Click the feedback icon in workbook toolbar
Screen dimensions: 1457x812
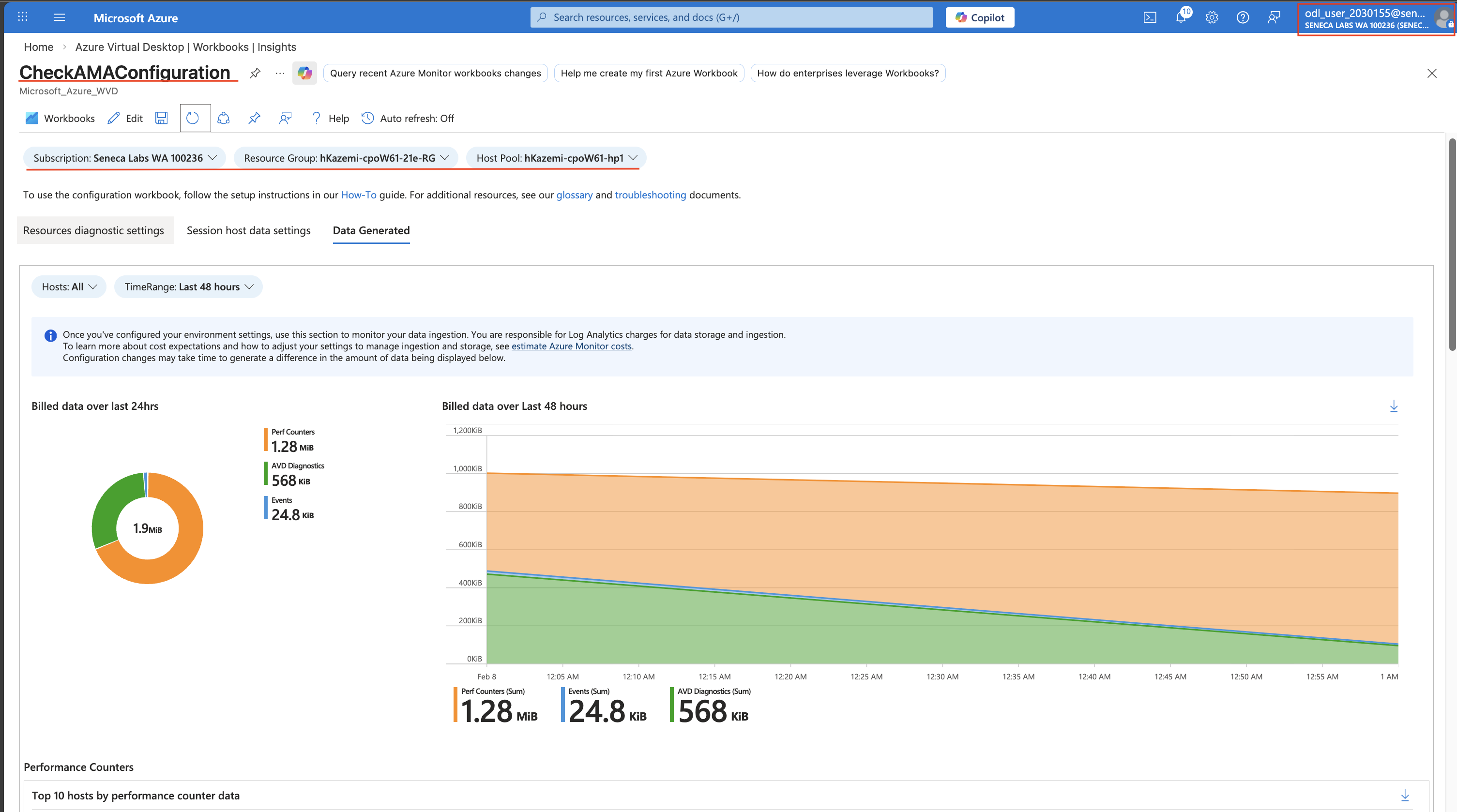click(x=286, y=118)
